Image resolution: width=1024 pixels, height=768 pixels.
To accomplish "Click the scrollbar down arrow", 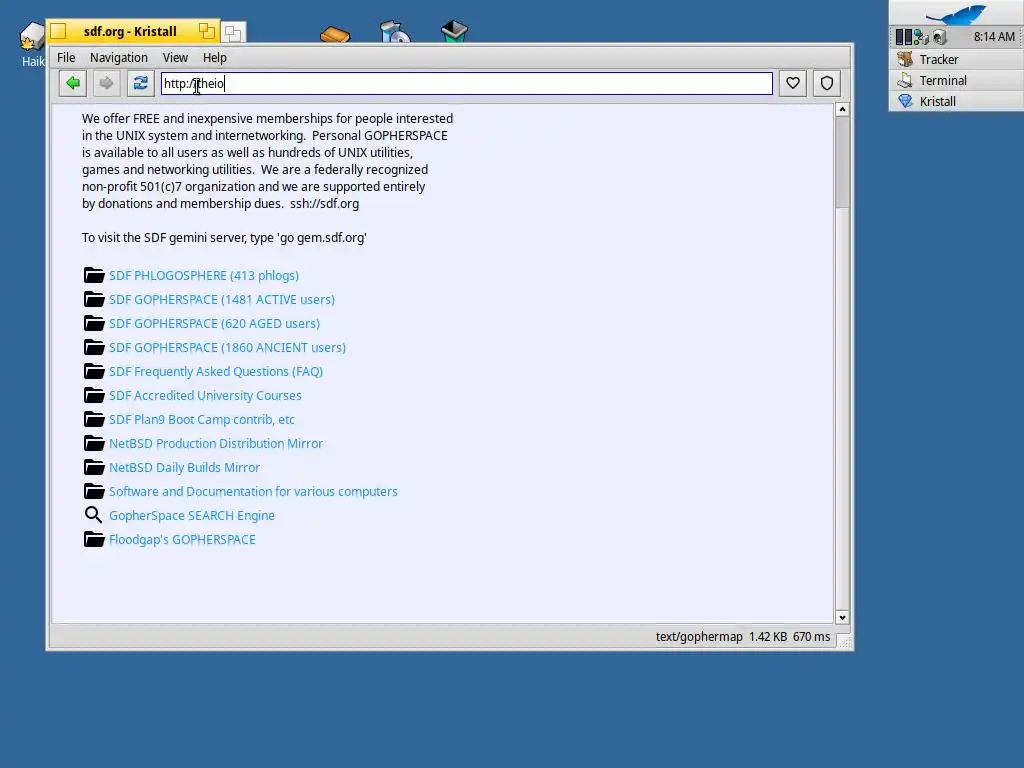I will [x=842, y=617].
